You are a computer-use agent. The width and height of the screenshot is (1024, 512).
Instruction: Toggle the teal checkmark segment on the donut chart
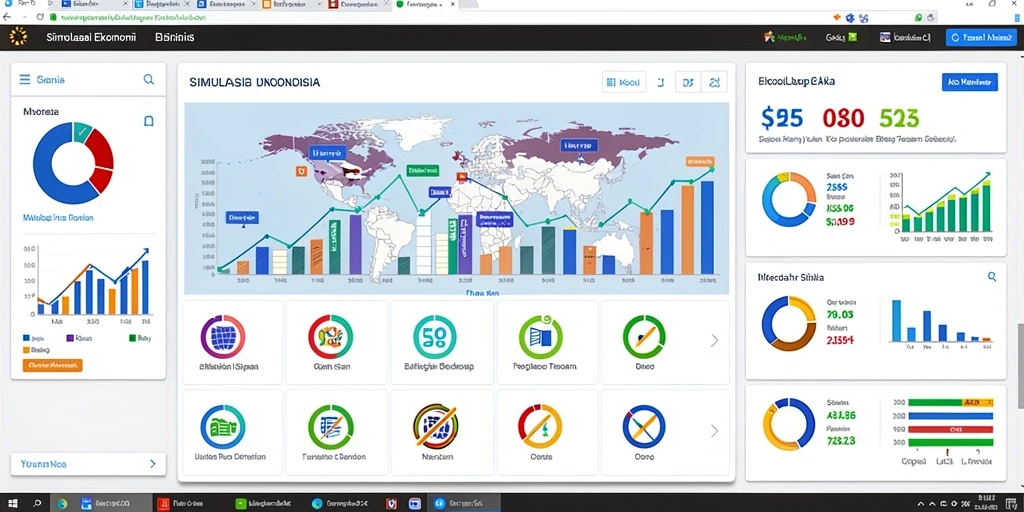tap(83, 131)
